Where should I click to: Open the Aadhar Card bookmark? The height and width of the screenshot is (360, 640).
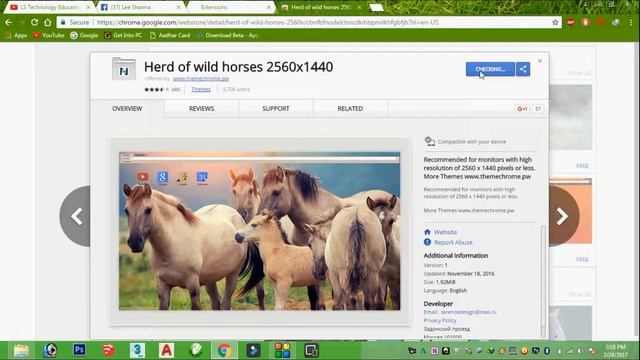(x=170, y=36)
